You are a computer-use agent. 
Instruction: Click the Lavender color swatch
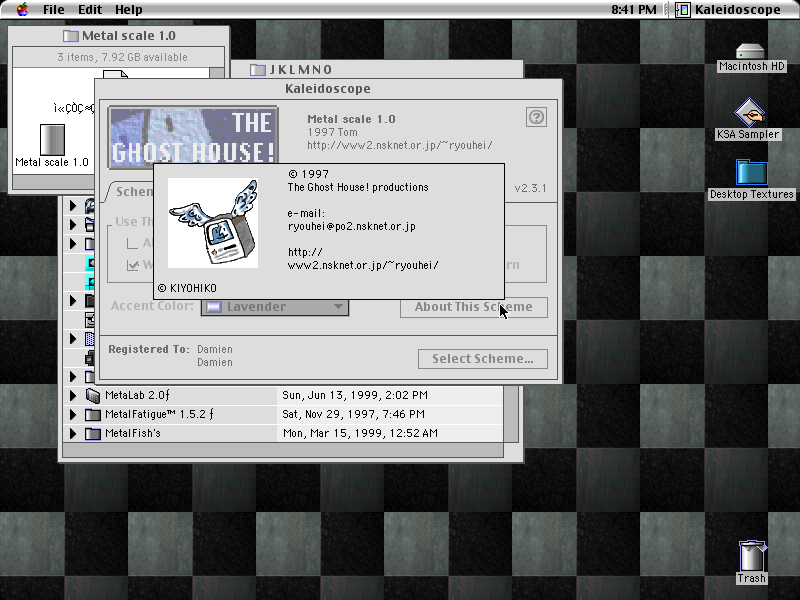click(x=213, y=307)
